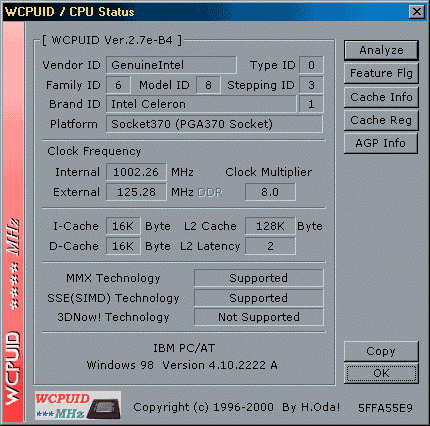The height and width of the screenshot is (426, 430).
Task: Click the 3DNow! Not Supported field
Action: 259,317
